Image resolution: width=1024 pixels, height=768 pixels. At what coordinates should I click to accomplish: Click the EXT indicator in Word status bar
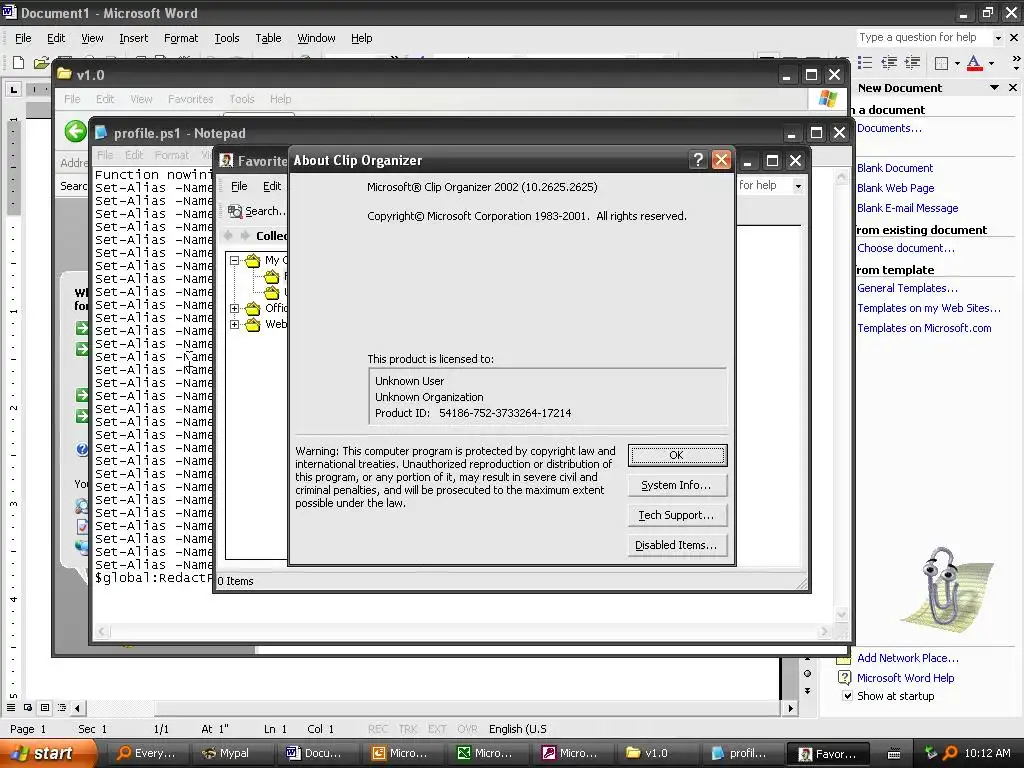(437, 729)
